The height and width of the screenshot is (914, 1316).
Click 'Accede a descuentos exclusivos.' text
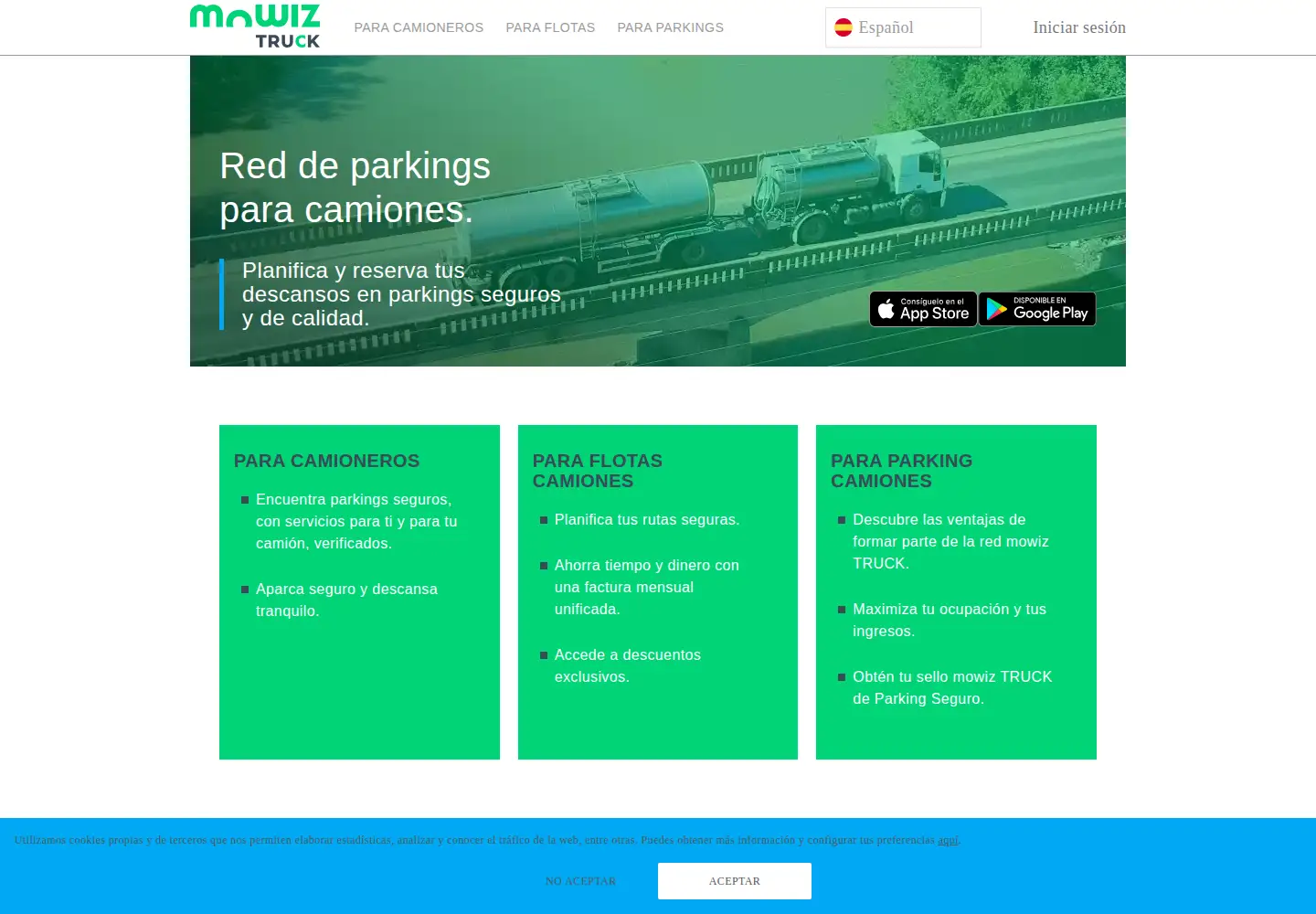coord(628,665)
